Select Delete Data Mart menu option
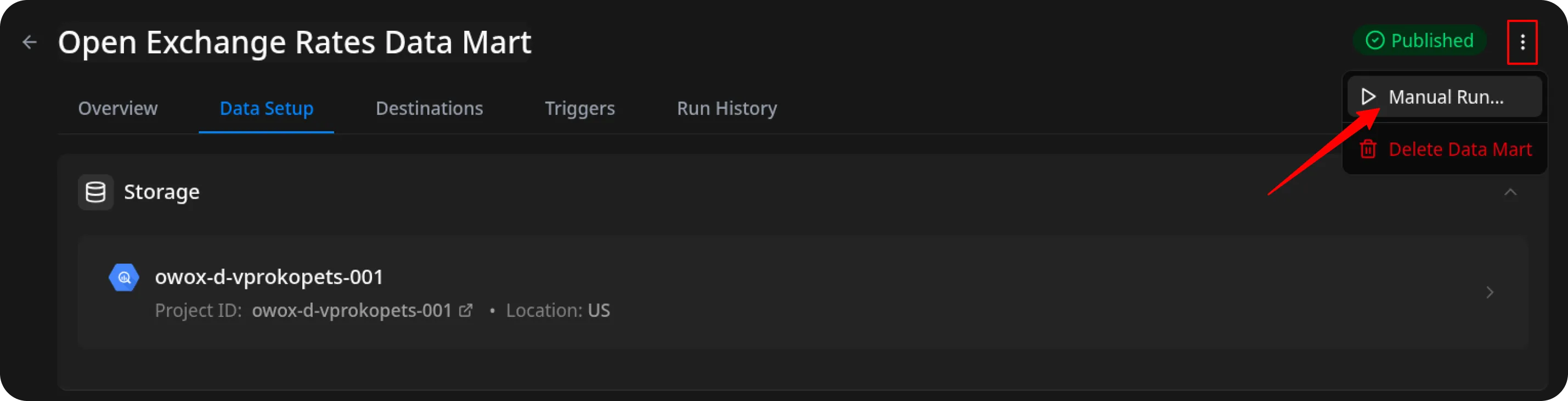 pyautogui.click(x=1459, y=149)
